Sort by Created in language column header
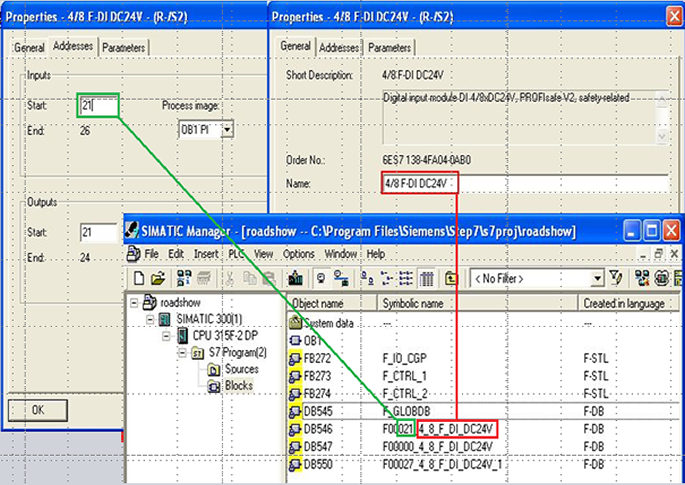 (x=629, y=303)
